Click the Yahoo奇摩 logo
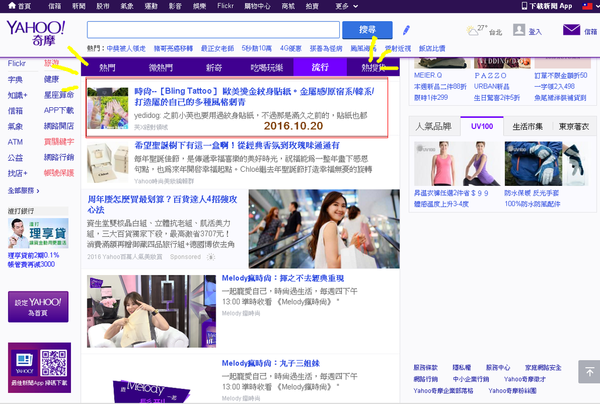 tap(36, 33)
